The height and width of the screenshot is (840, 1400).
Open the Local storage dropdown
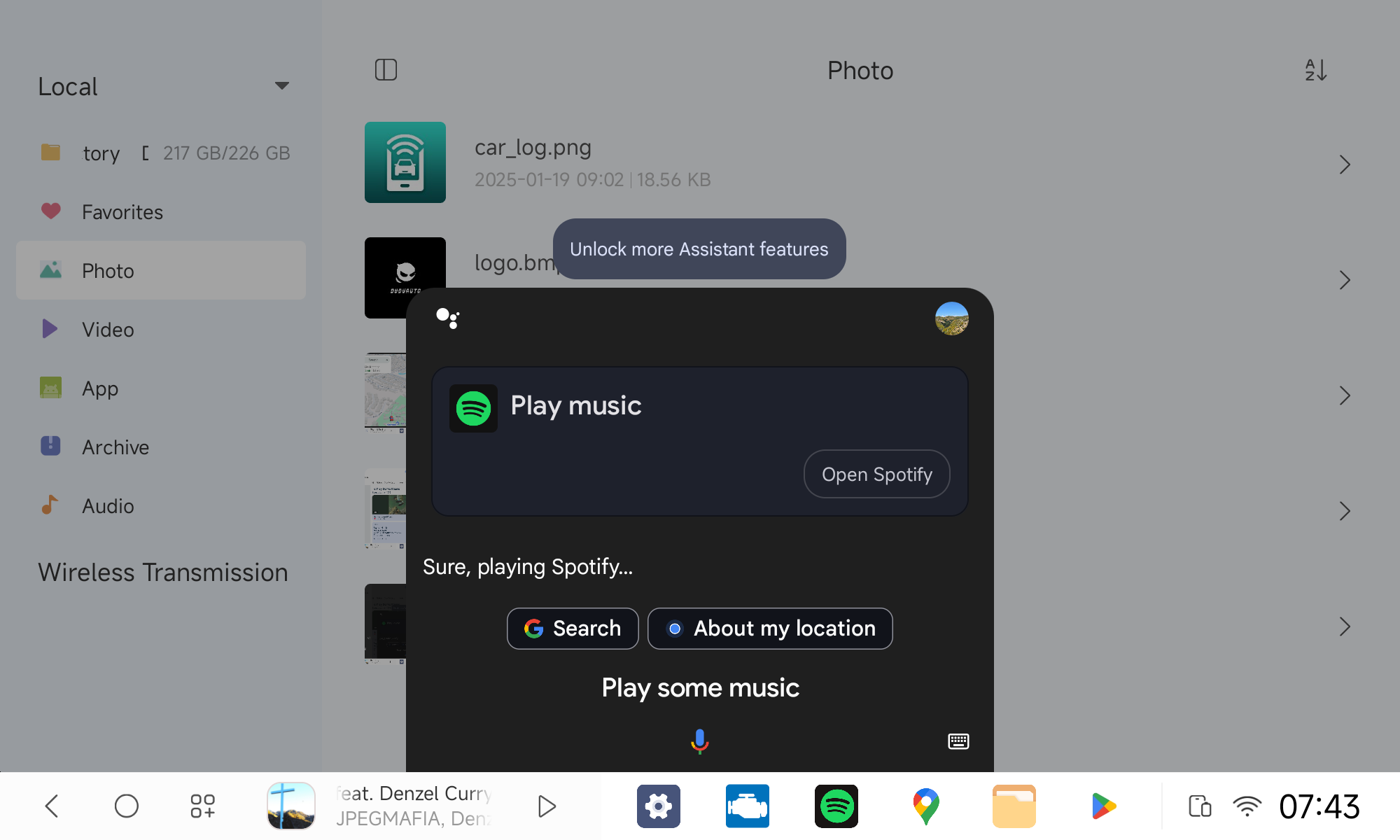pyautogui.click(x=281, y=85)
